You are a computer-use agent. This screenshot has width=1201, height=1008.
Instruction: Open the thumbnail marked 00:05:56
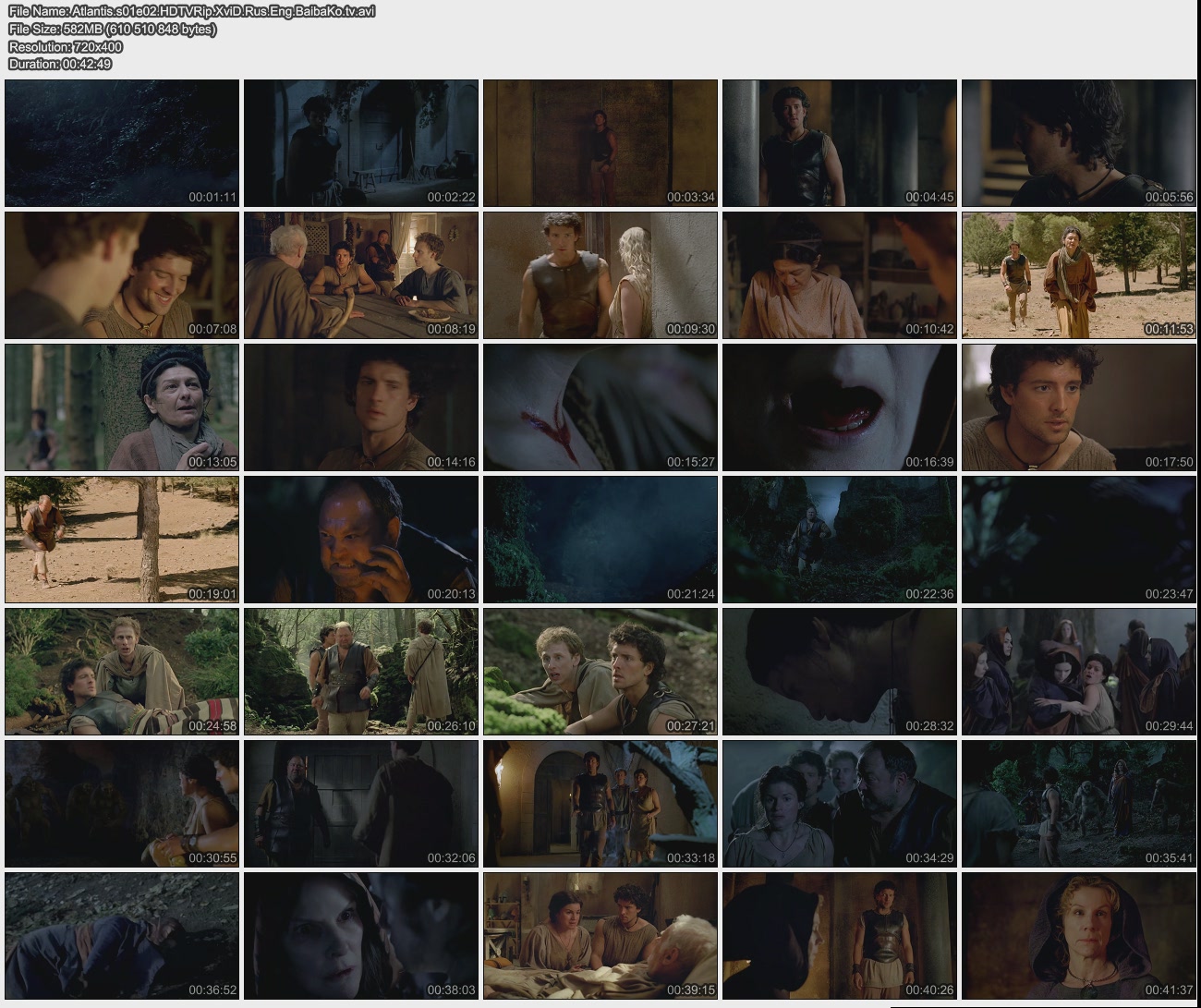pyautogui.click(x=1078, y=143)
